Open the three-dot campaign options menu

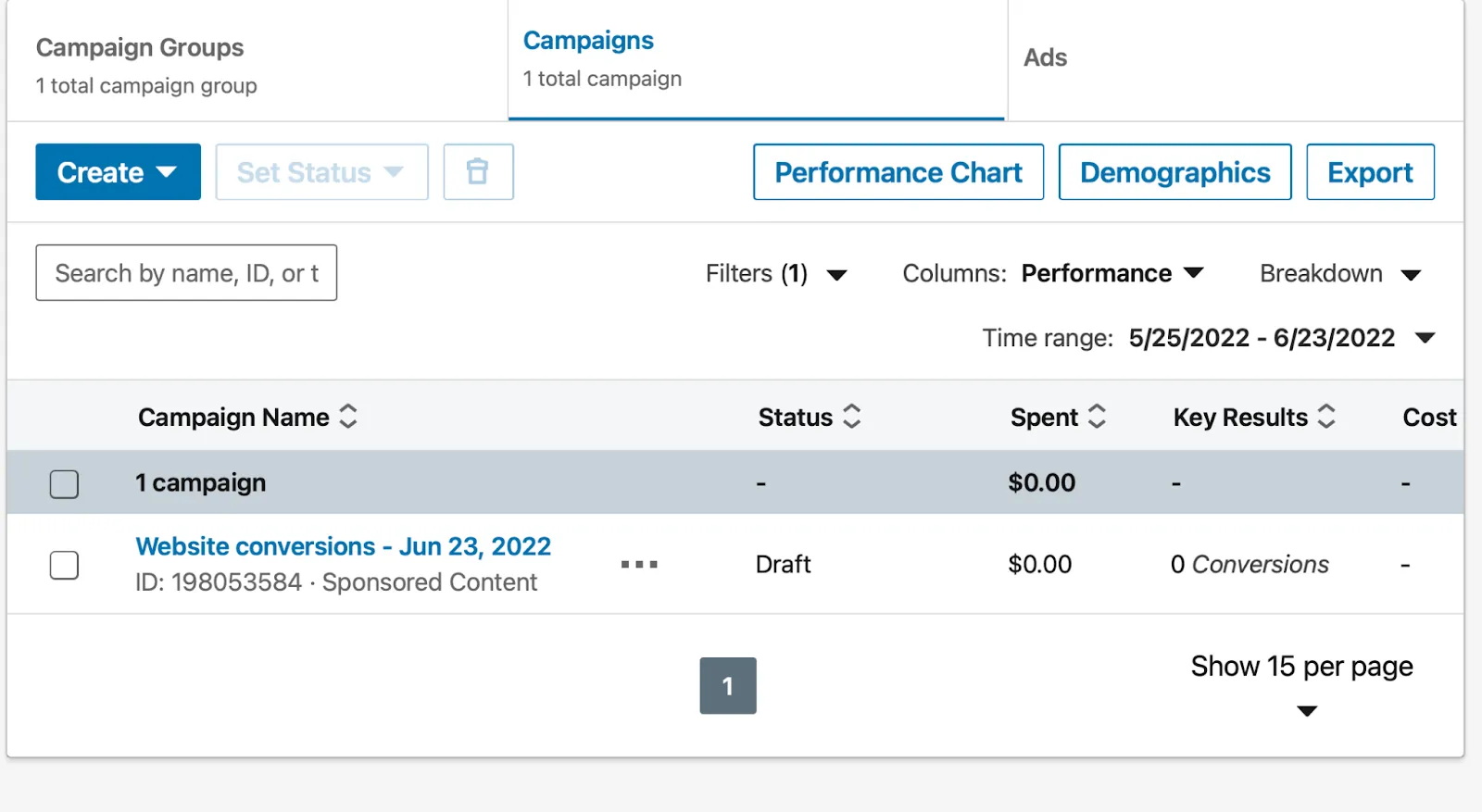pos(639,564)
